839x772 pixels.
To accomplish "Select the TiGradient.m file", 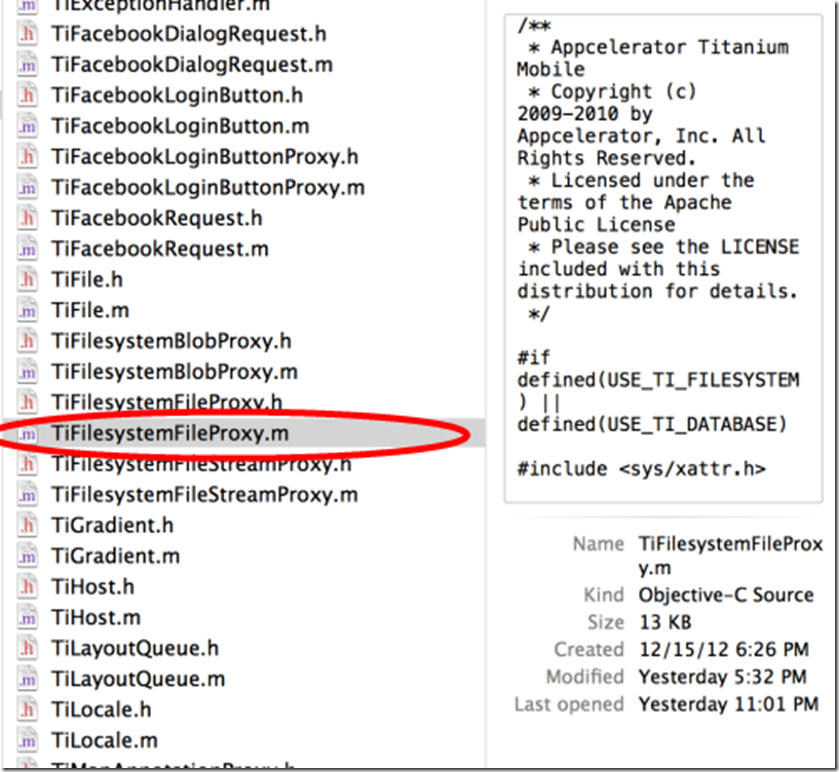I will pyautogui.click(x=110, y=554).
